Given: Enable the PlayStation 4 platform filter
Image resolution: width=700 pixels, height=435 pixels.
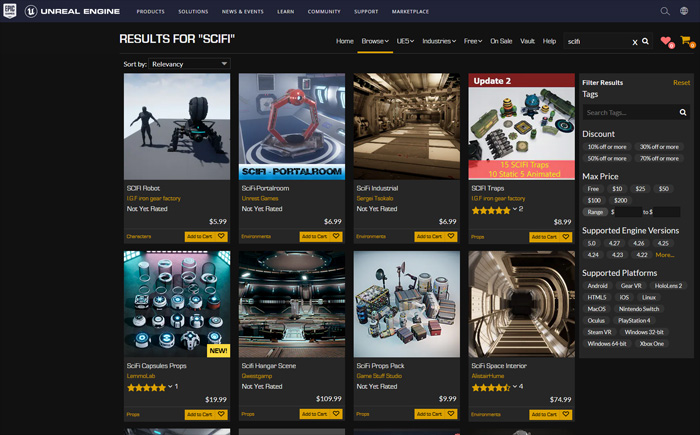Looking at the screenshot, I should click(634, 321).
